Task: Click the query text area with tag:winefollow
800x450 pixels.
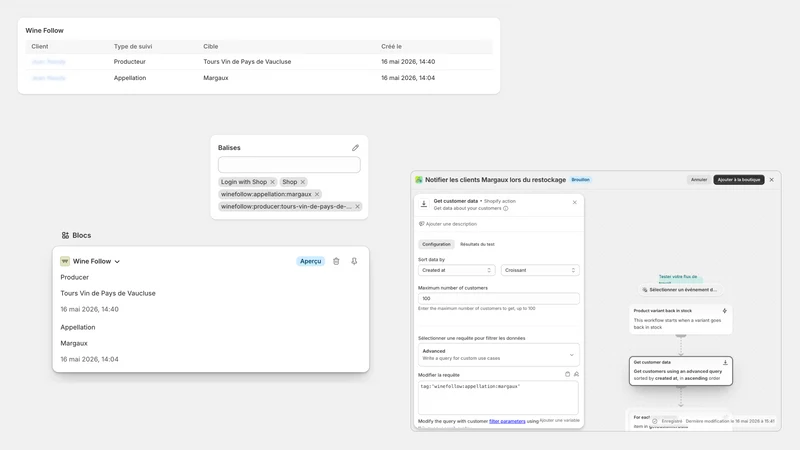Action: [x=498, y=397]
